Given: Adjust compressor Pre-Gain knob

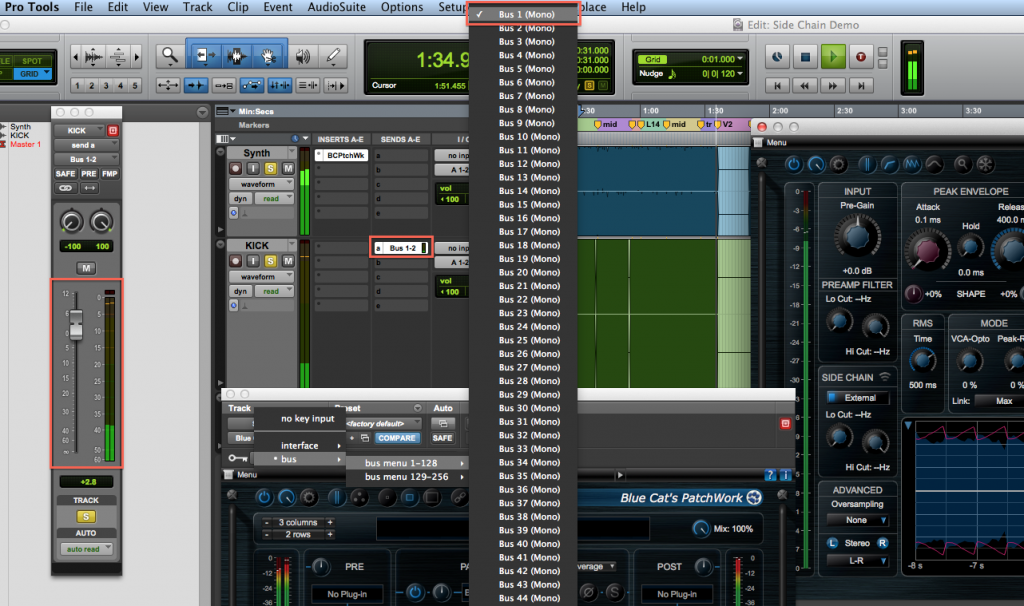Looking at the screenshot, I should [857, 238].
